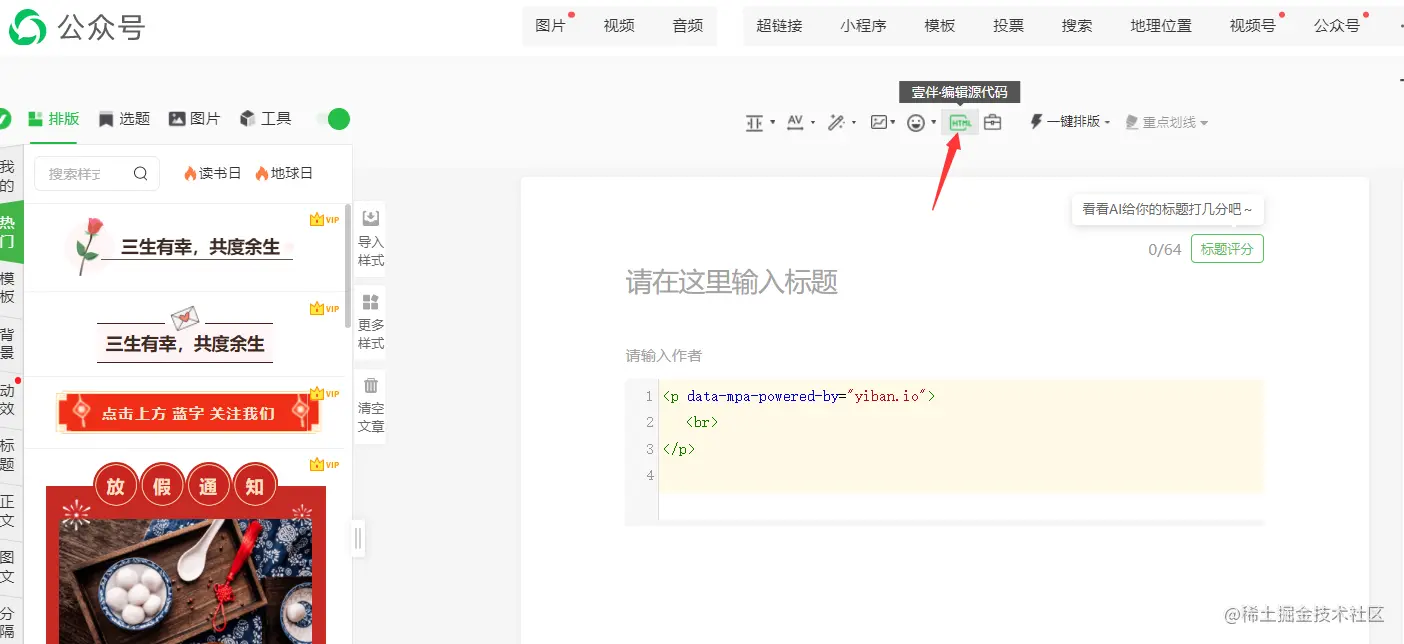Select 标题 side category
Viewport: 1404px width, 644px height.
pos(8,456)
